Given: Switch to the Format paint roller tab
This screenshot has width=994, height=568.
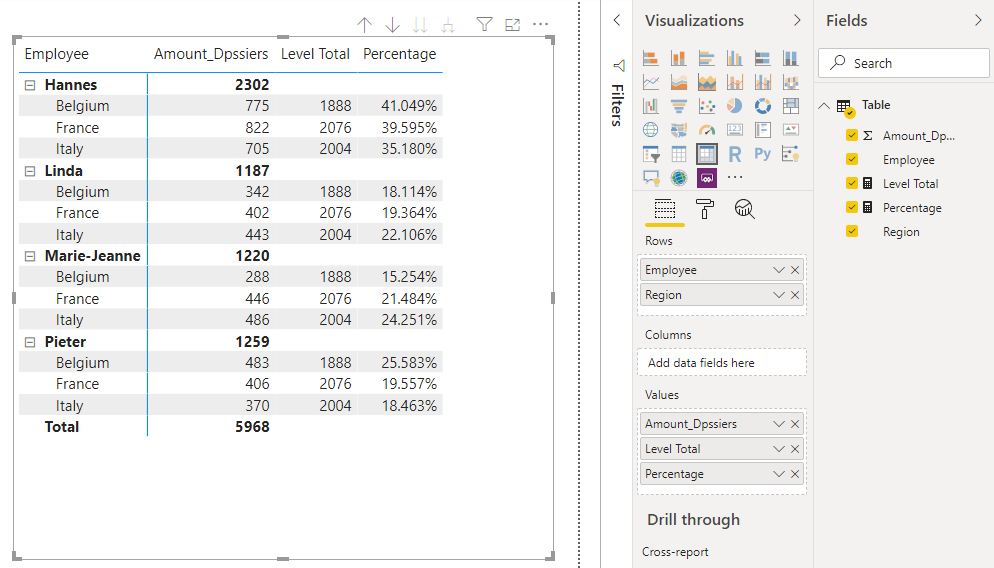Looking at the screenshot, I should [704, 209].
